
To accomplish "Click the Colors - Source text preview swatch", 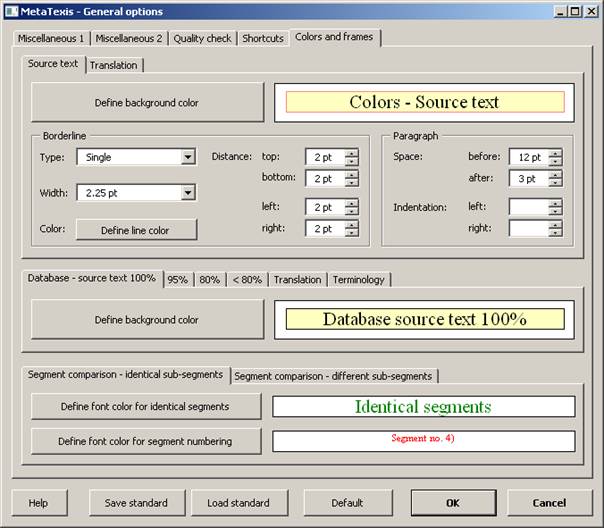I will 425,102.
